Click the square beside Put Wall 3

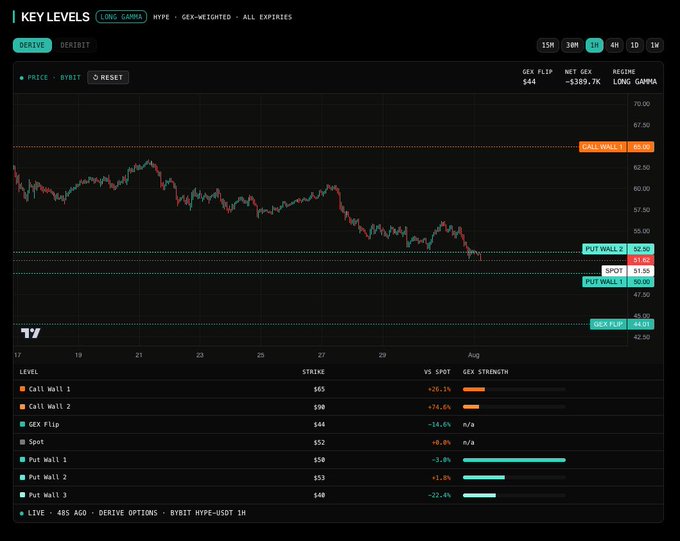[x=22, y=495]
